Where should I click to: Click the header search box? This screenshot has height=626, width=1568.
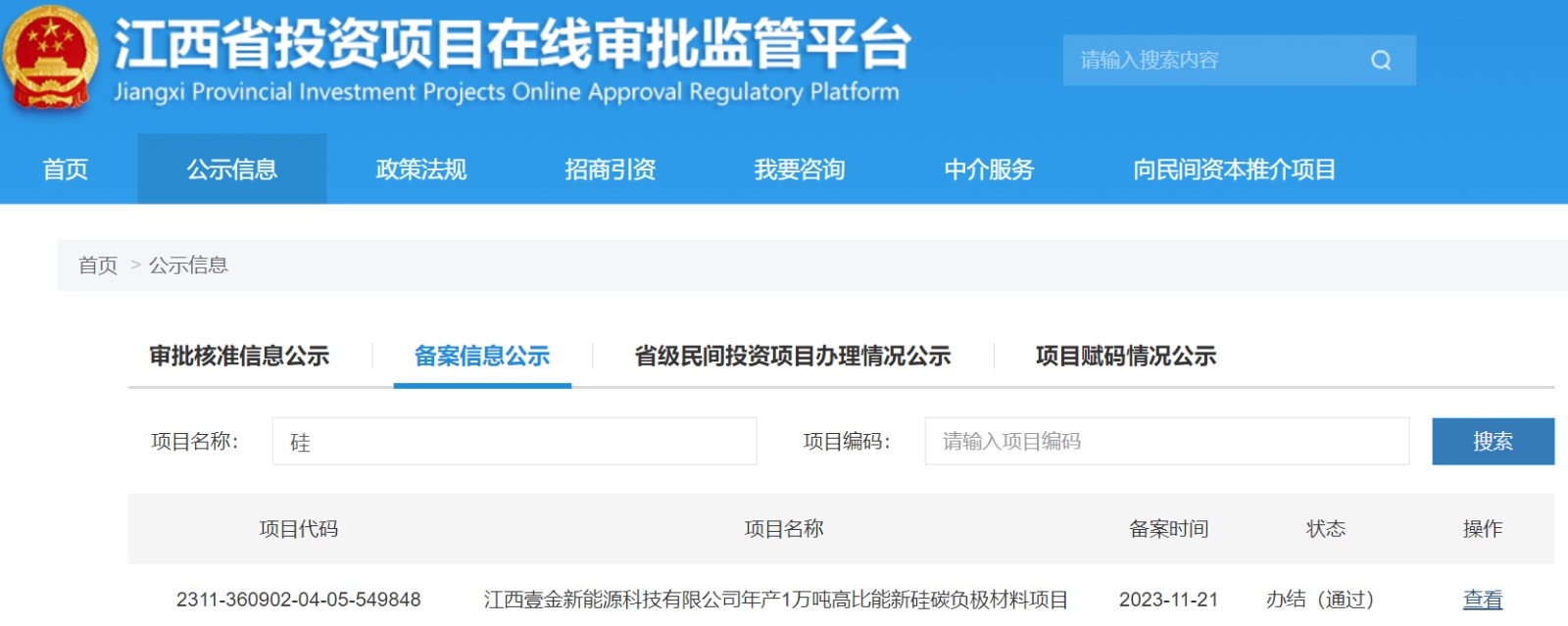tap(1215, 61)
